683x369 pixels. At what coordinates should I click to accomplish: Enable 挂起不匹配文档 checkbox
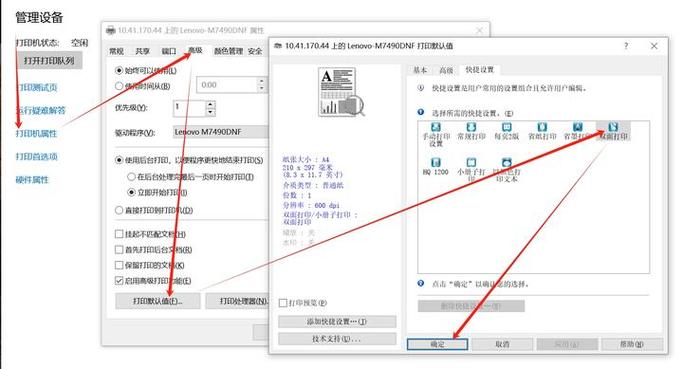pos(118,234)
